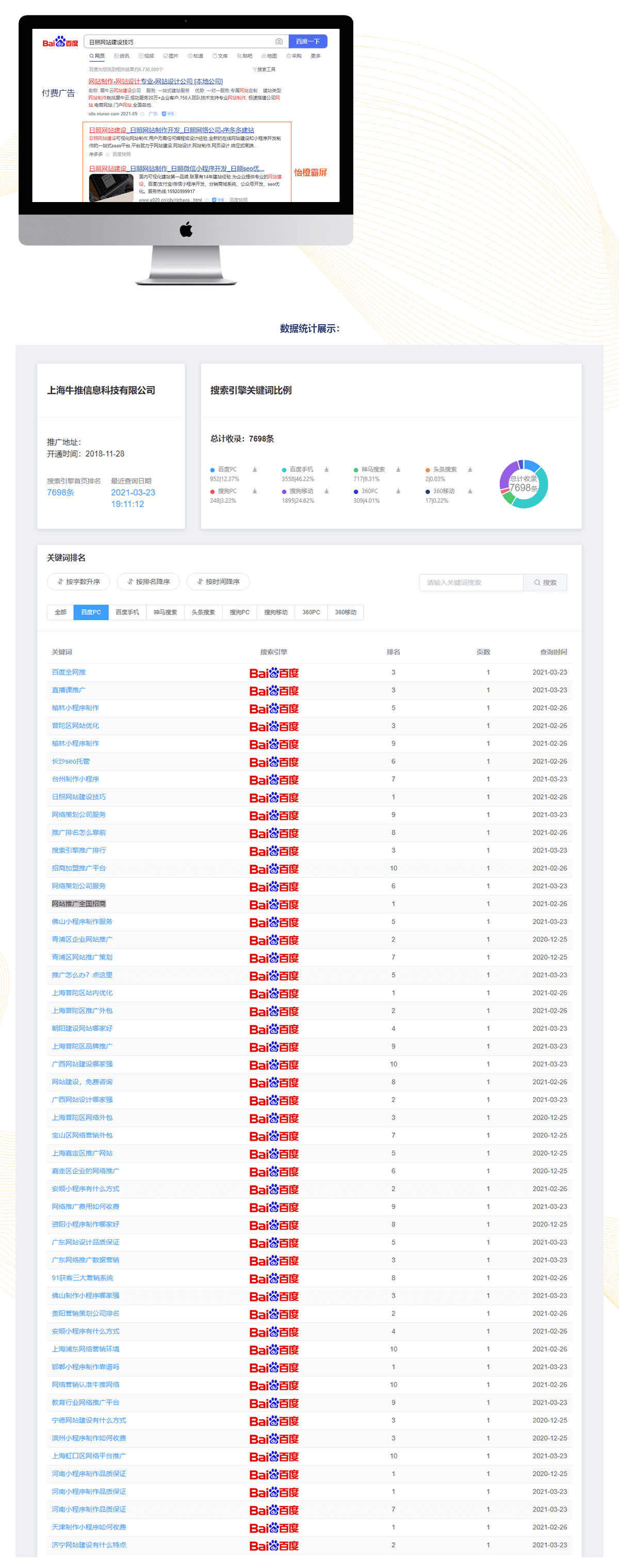Image resolution: width=619 pixels, height=1568 pixels.
Task: Click the 查询时间 column header
Action: point(553,652)
